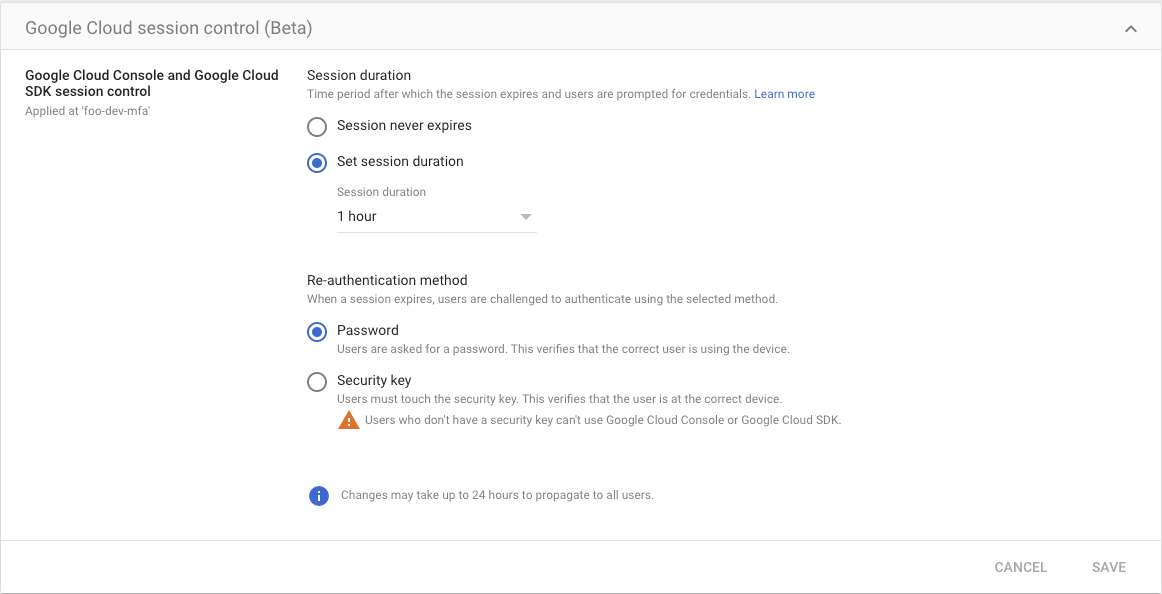The height and width of the screenshot is (594, 1162).
Task: Click the '1 hour' session duration value
Action: pyautogui.click(x=357, y=217)
